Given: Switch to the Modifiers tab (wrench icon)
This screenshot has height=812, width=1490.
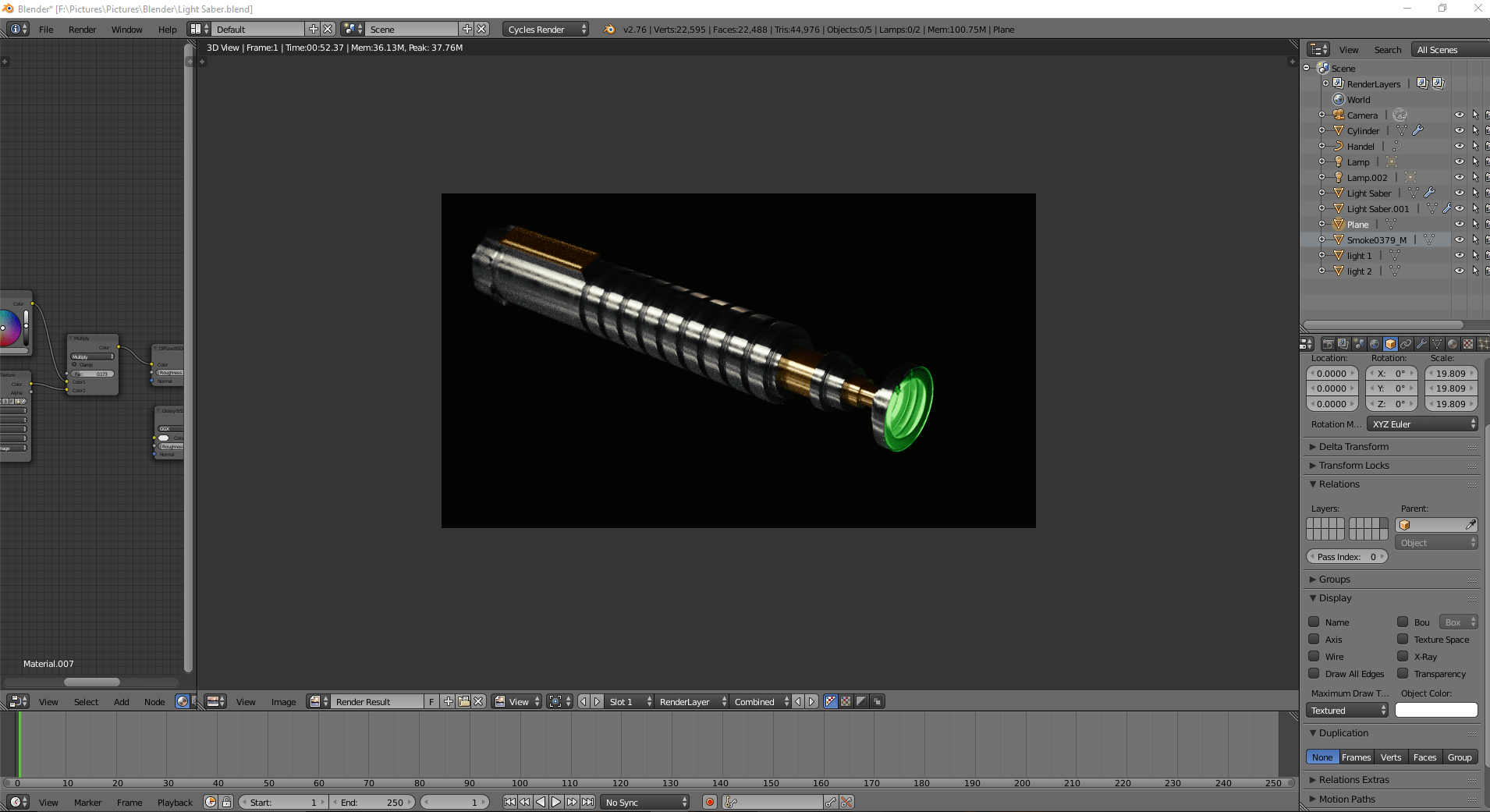Looking at the screenshot, I should click(1421, 344).
